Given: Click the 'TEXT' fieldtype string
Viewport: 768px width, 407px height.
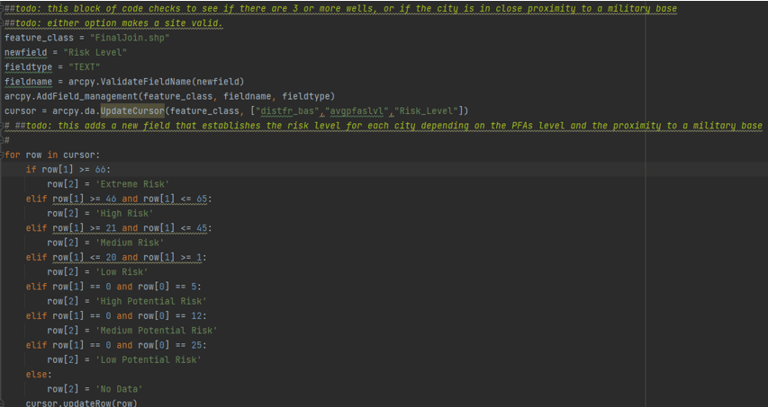Looking at the screenshot, I should (84, 67).
